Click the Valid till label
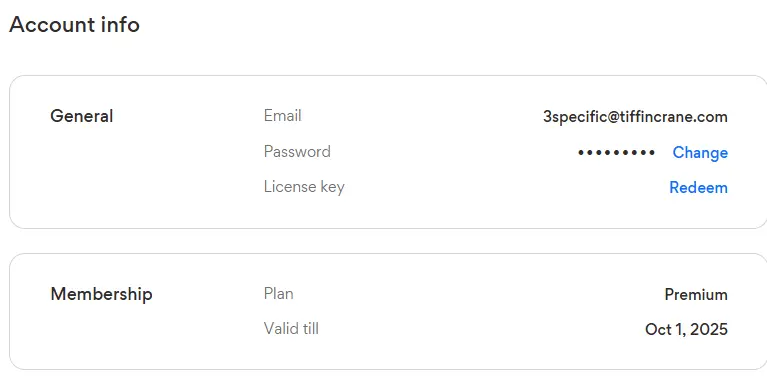767x385 pixels. point(291,328)
